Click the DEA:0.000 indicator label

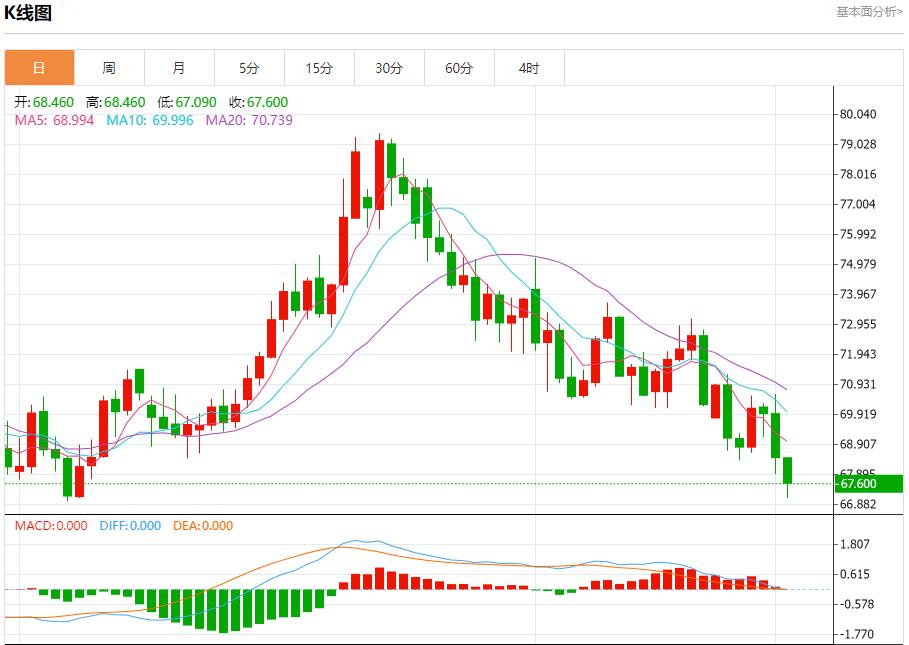pyautogui.click(x=203, y=526)
